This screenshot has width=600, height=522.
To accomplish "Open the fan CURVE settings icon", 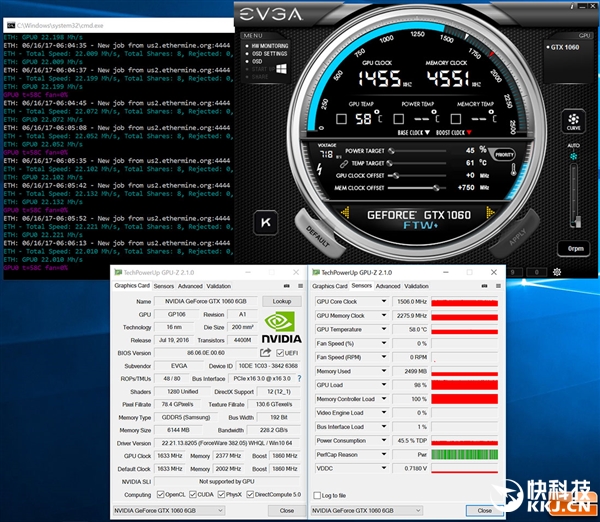I will [573, 121].
